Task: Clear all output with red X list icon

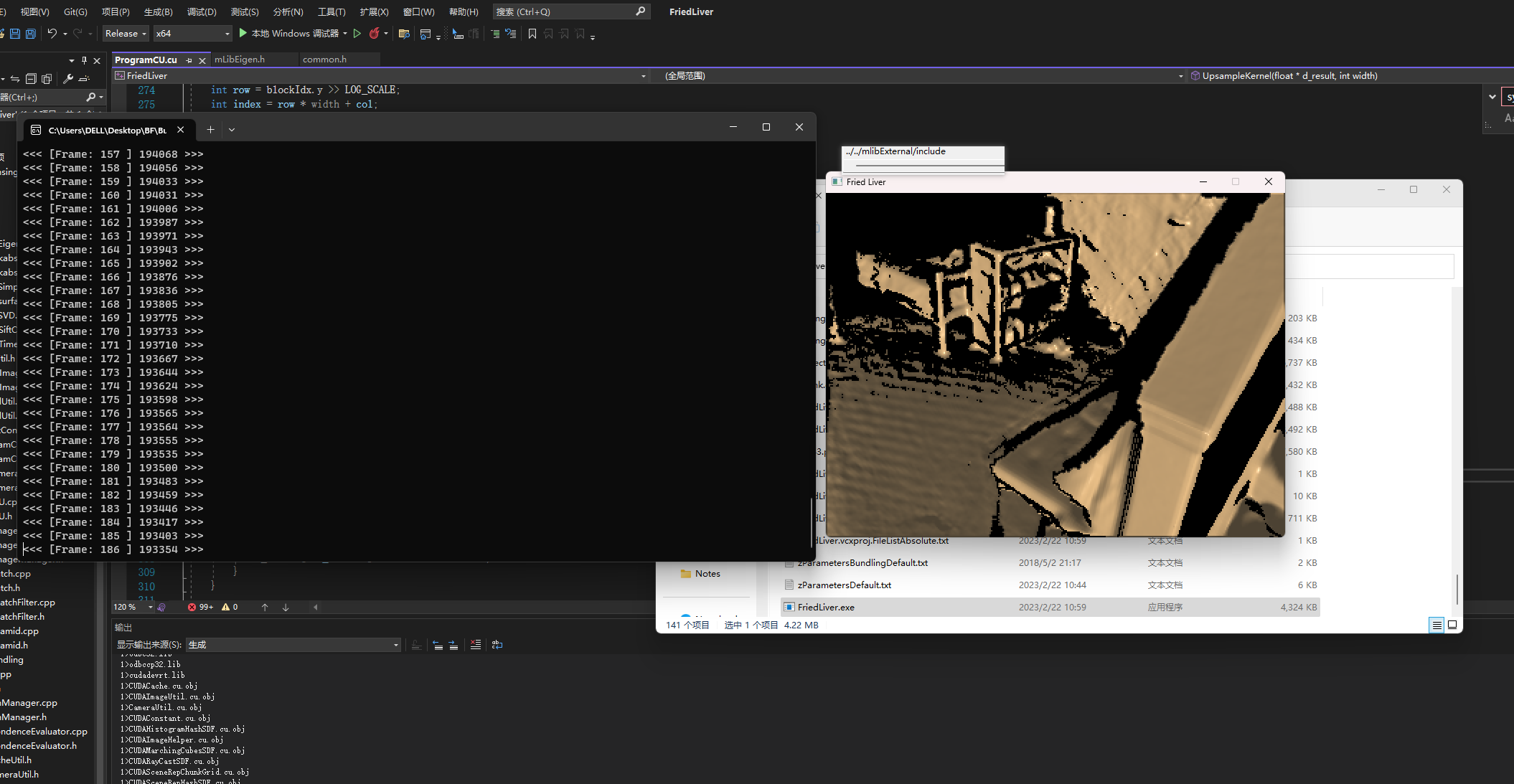Action: (x=475, y=645)
